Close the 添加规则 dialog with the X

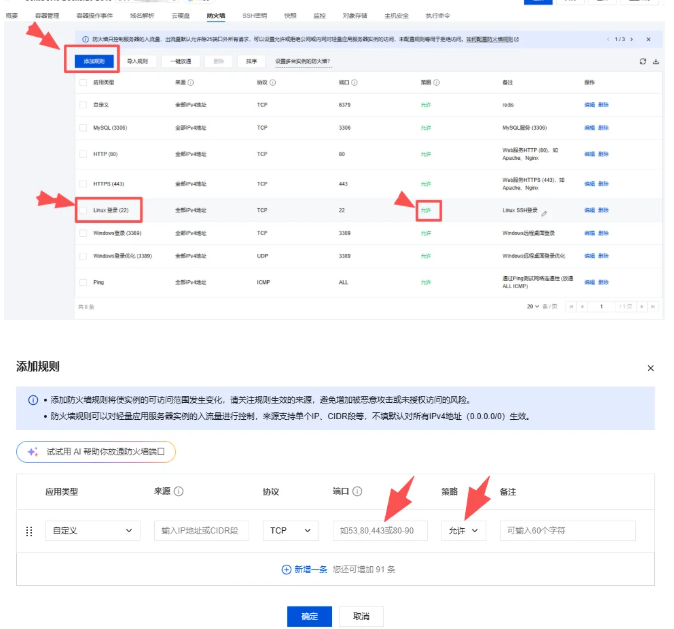pyautogui.click(x=651, y=369)
